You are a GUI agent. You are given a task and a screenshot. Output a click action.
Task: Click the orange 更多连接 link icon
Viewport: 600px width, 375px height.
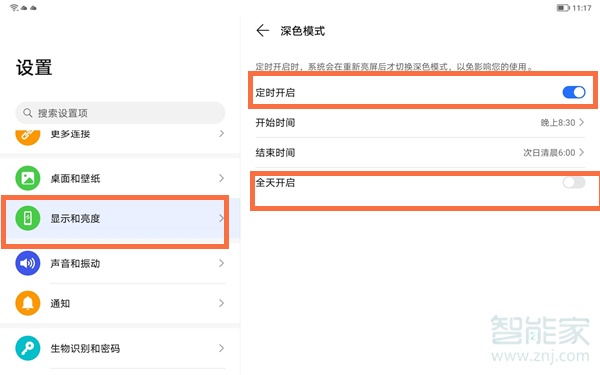pyautogui.click(x=28, y=136)
